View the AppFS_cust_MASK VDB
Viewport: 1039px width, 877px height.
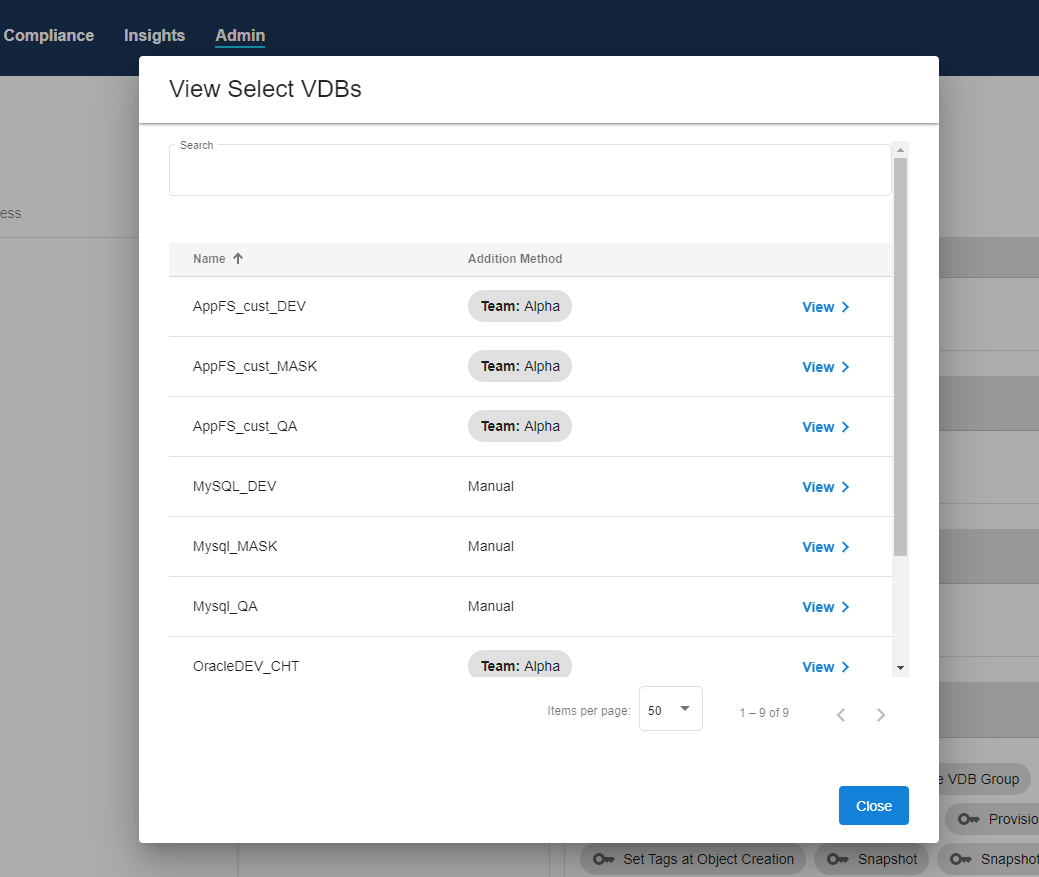tap(818, 367)
